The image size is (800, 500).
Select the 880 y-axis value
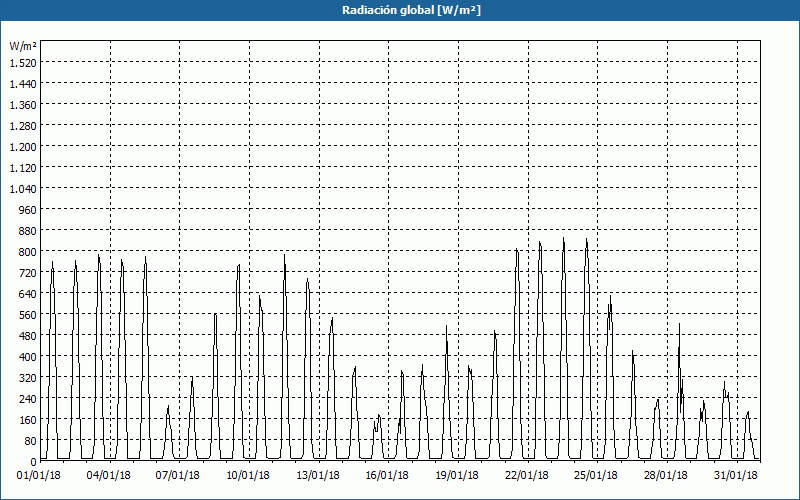[28, 230]
